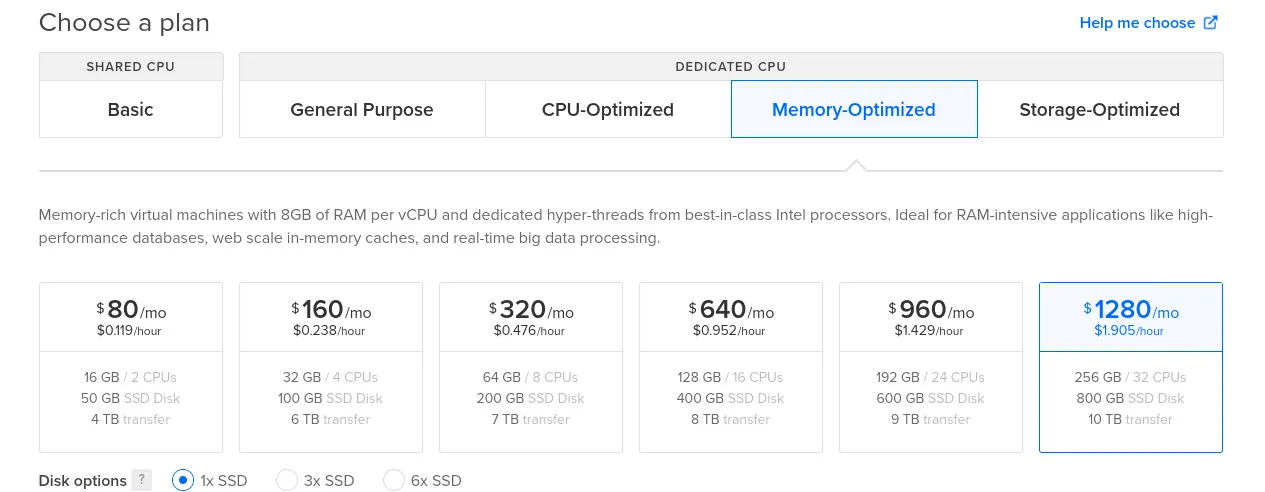This screenshot has width=1265, height=492.
Task: Select the 1x SSD disk option
Action: click(183, 481)
